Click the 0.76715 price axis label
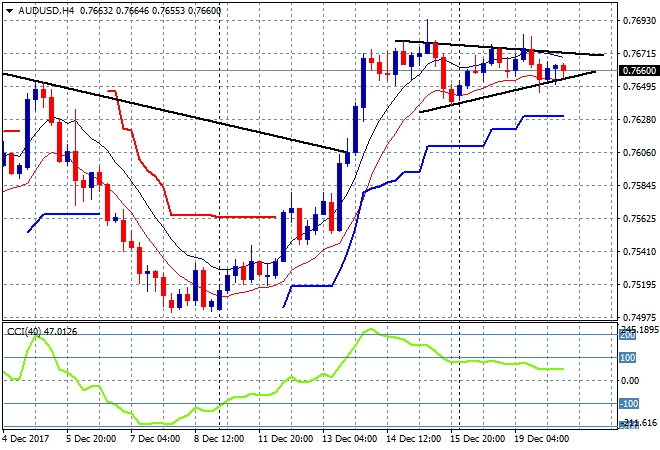660x450 pixels. pos(639,54)
